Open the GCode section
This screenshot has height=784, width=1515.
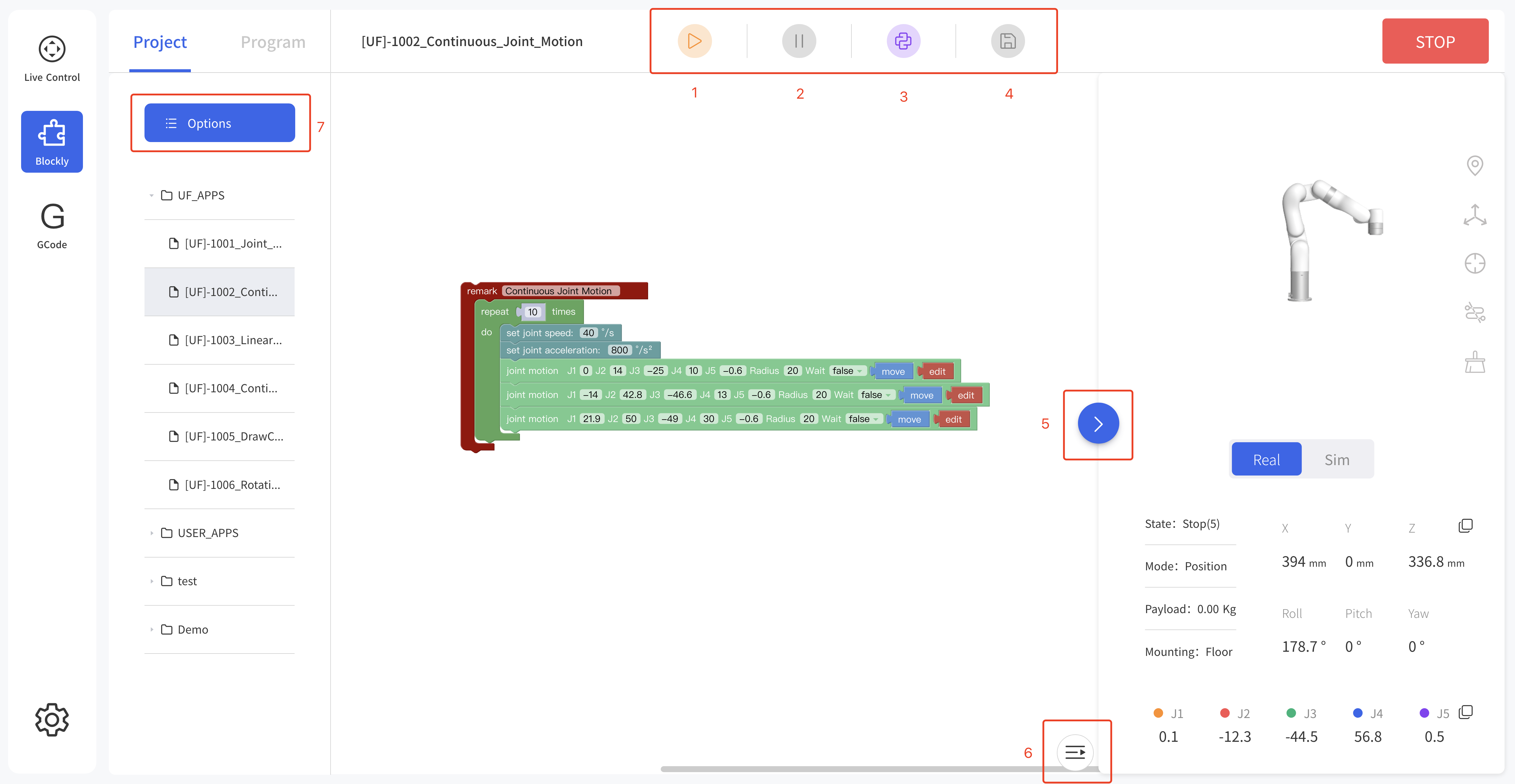(52, 226)
